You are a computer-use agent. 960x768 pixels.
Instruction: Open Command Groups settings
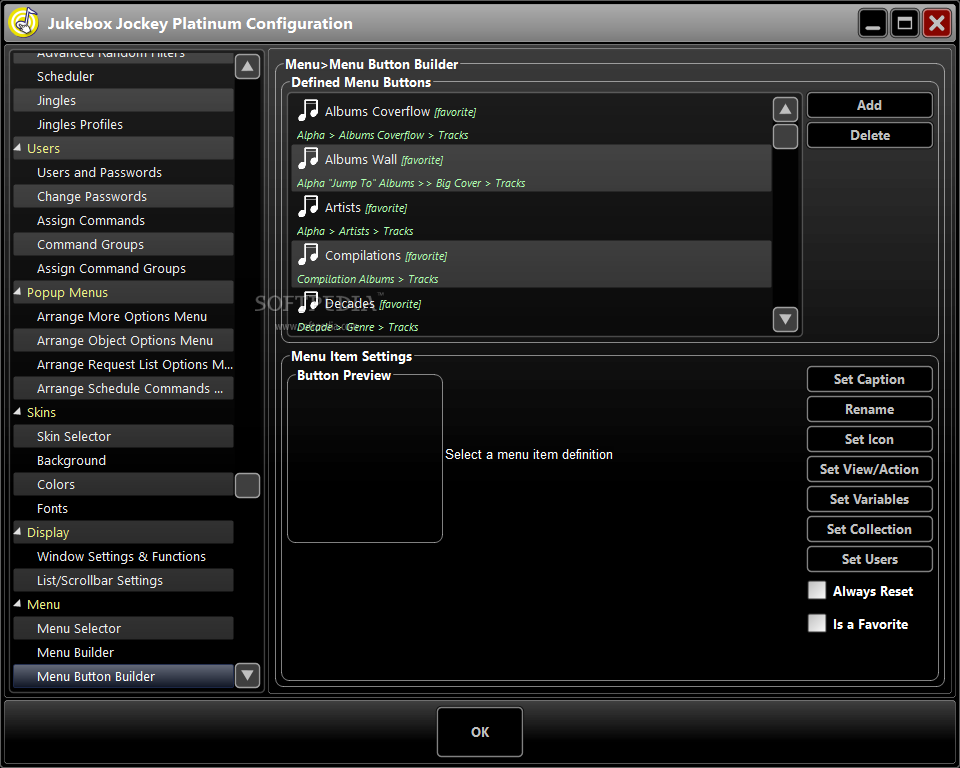click(x=124, y=244)
